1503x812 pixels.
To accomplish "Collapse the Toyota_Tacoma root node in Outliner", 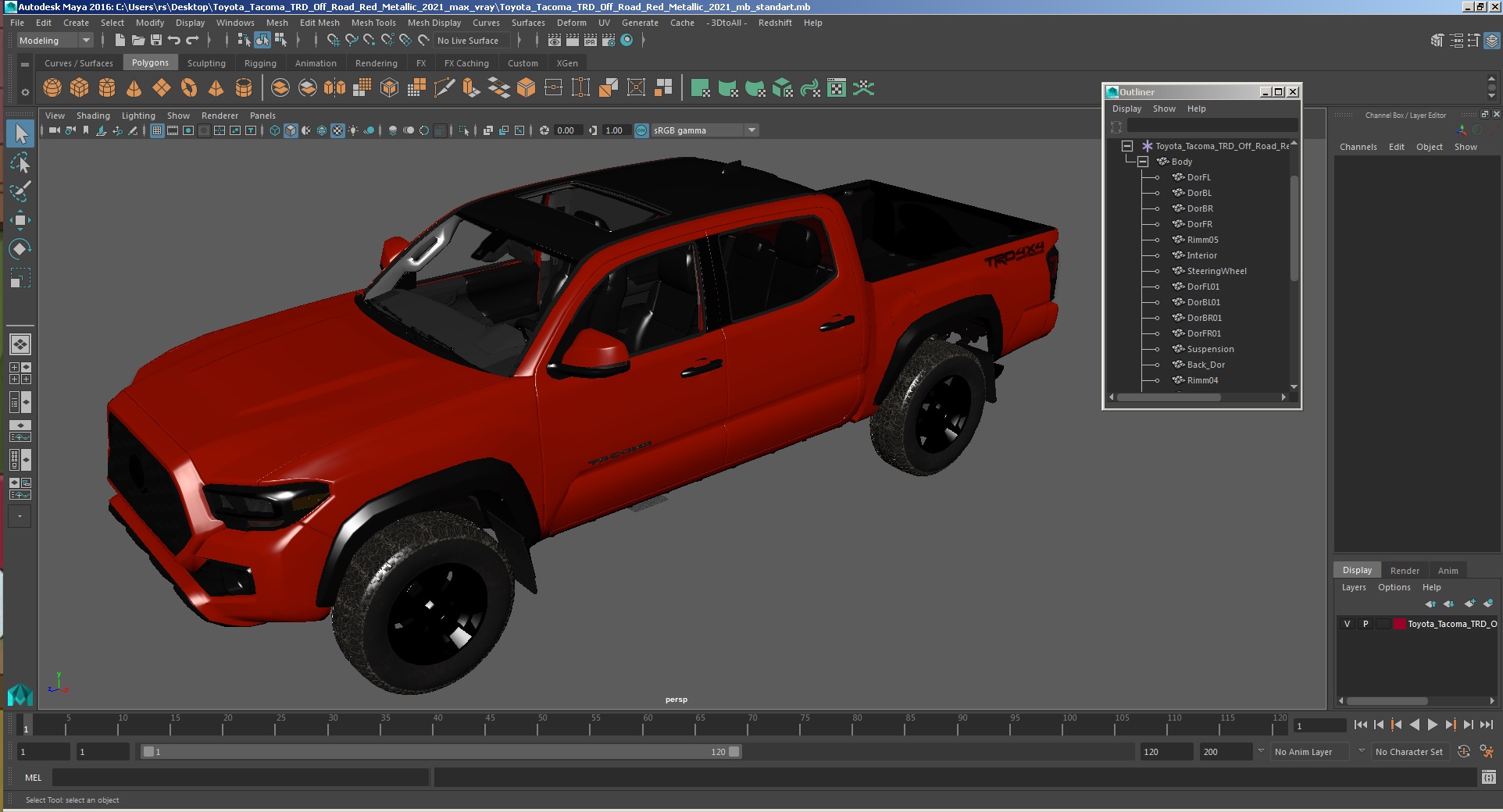I will (x=1127, y=146).
